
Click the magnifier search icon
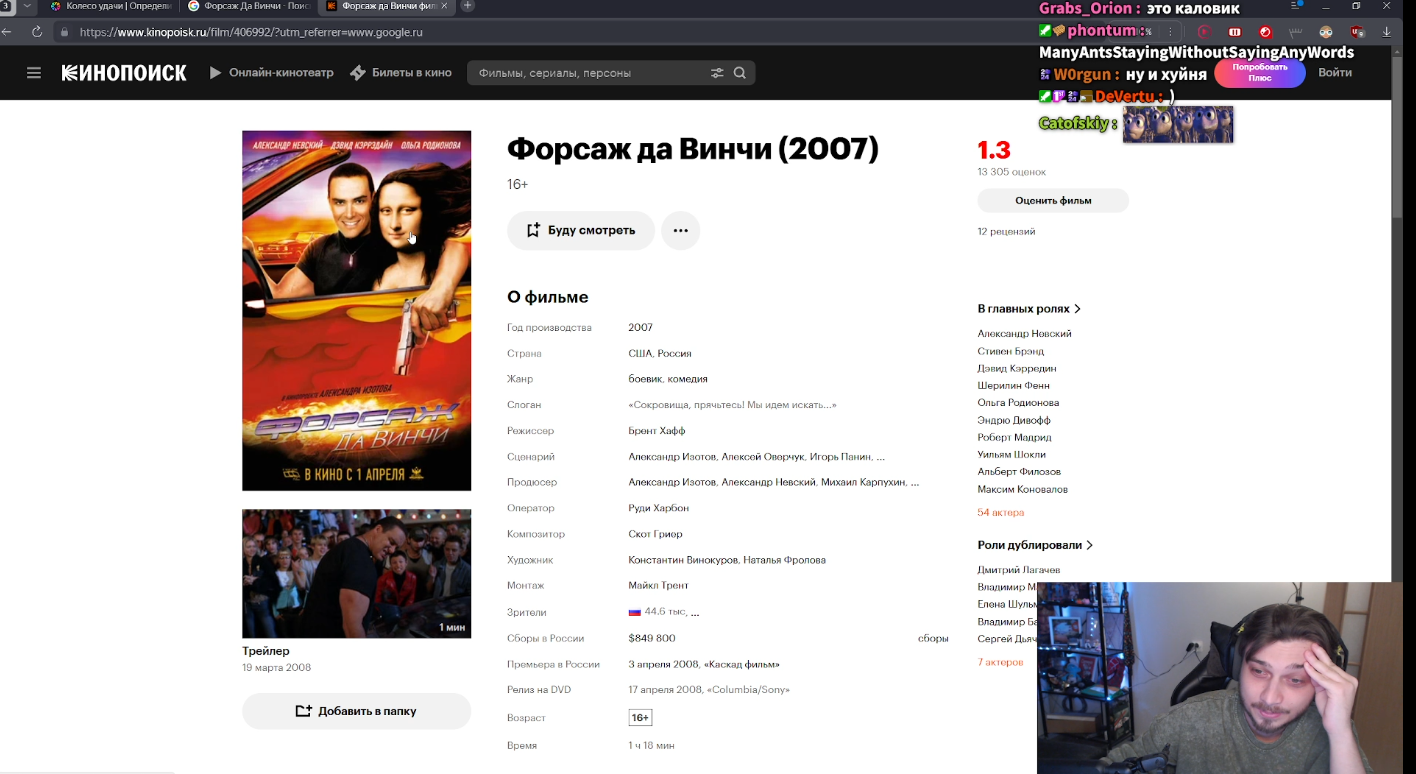coord(740,73)
